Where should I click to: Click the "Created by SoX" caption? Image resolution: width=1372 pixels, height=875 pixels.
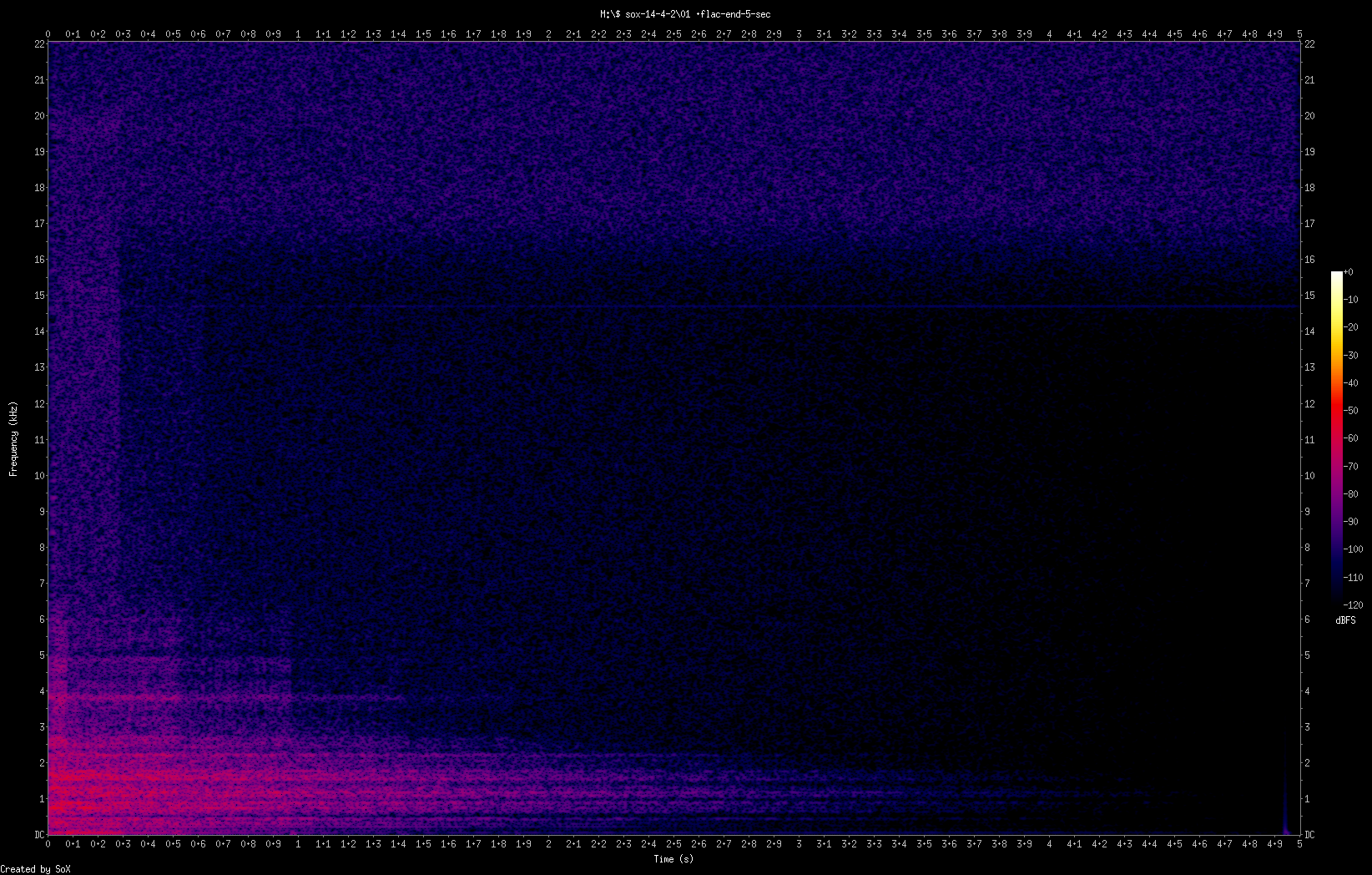click(x=36, y=869)
